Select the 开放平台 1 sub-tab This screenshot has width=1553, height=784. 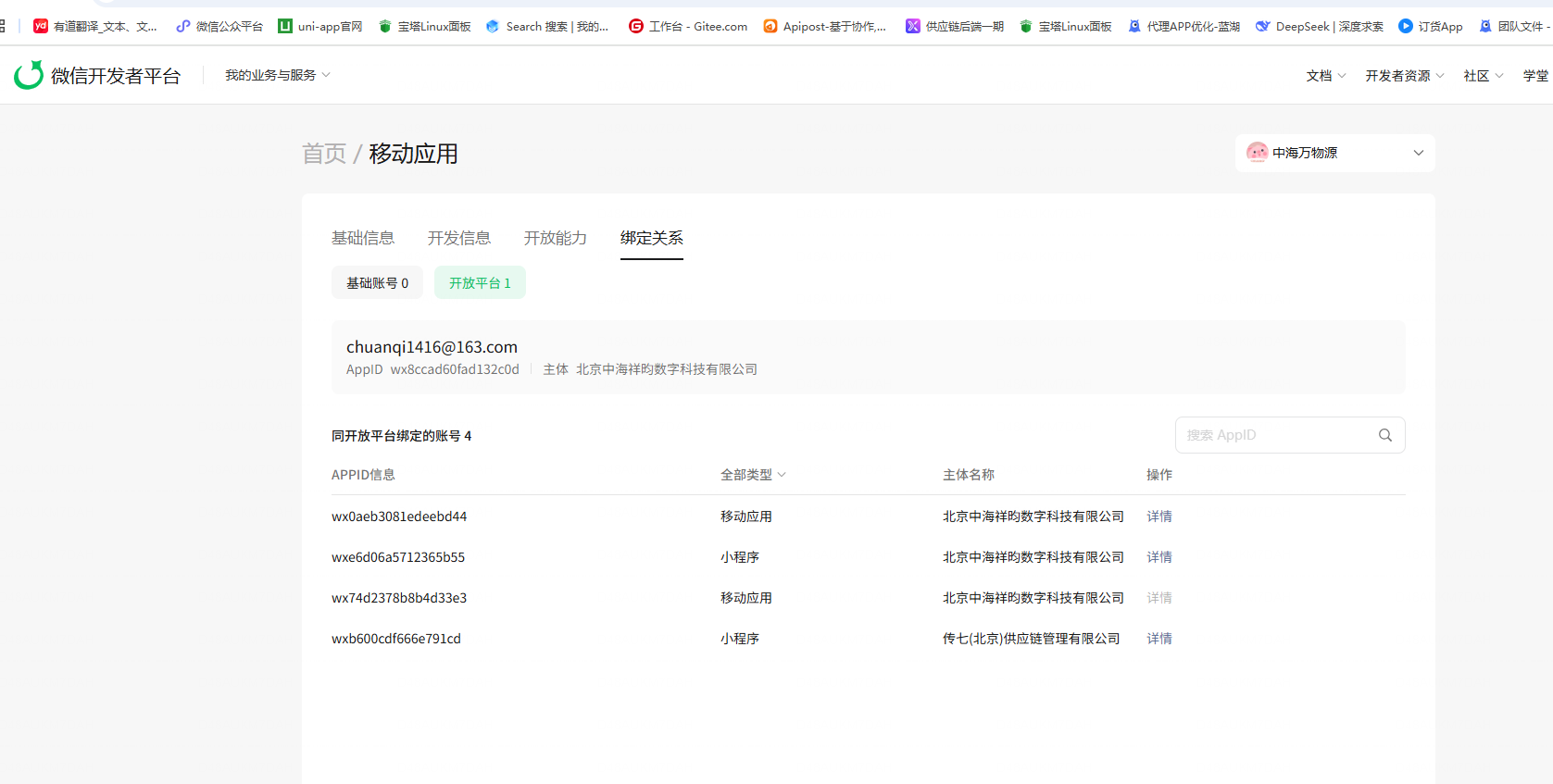480,282
